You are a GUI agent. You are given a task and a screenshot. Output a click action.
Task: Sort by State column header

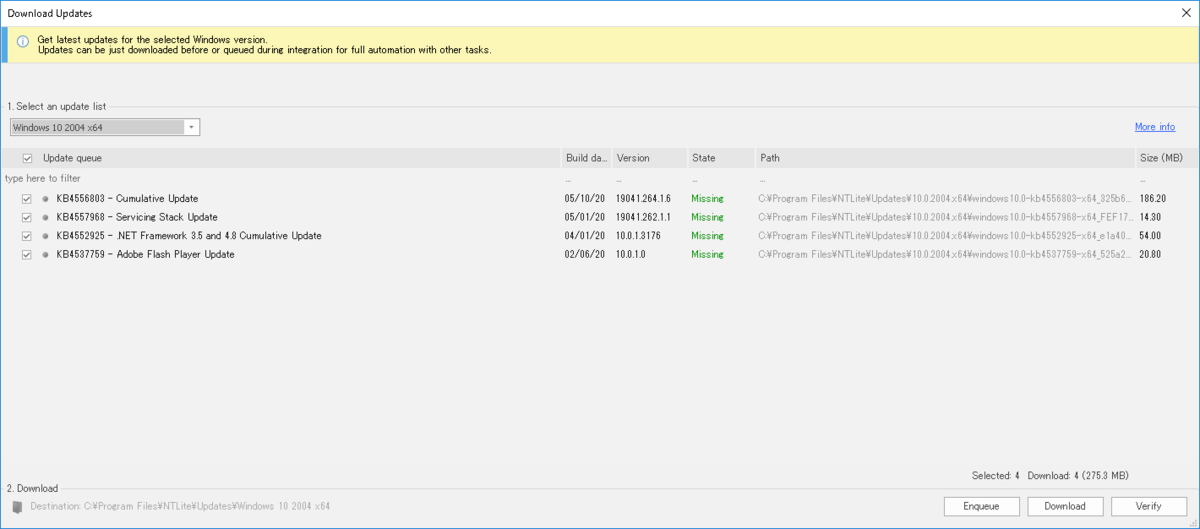coord(703,158)
